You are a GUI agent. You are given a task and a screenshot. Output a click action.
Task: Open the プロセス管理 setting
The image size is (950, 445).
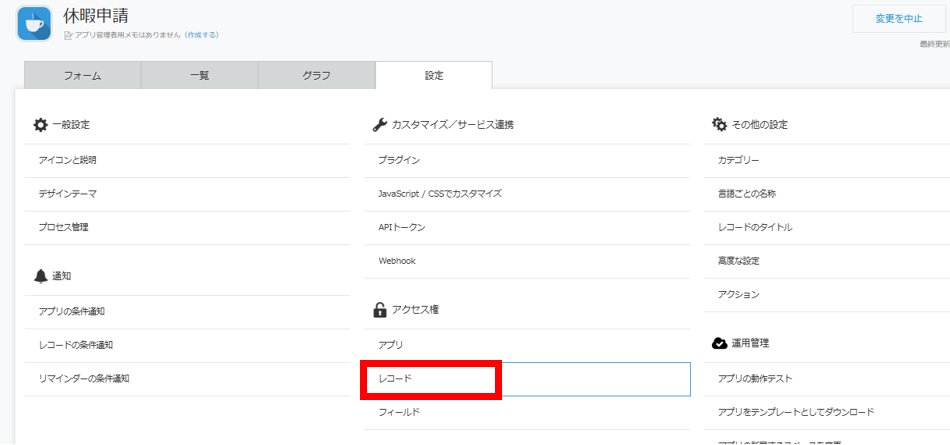pos(64,227)
